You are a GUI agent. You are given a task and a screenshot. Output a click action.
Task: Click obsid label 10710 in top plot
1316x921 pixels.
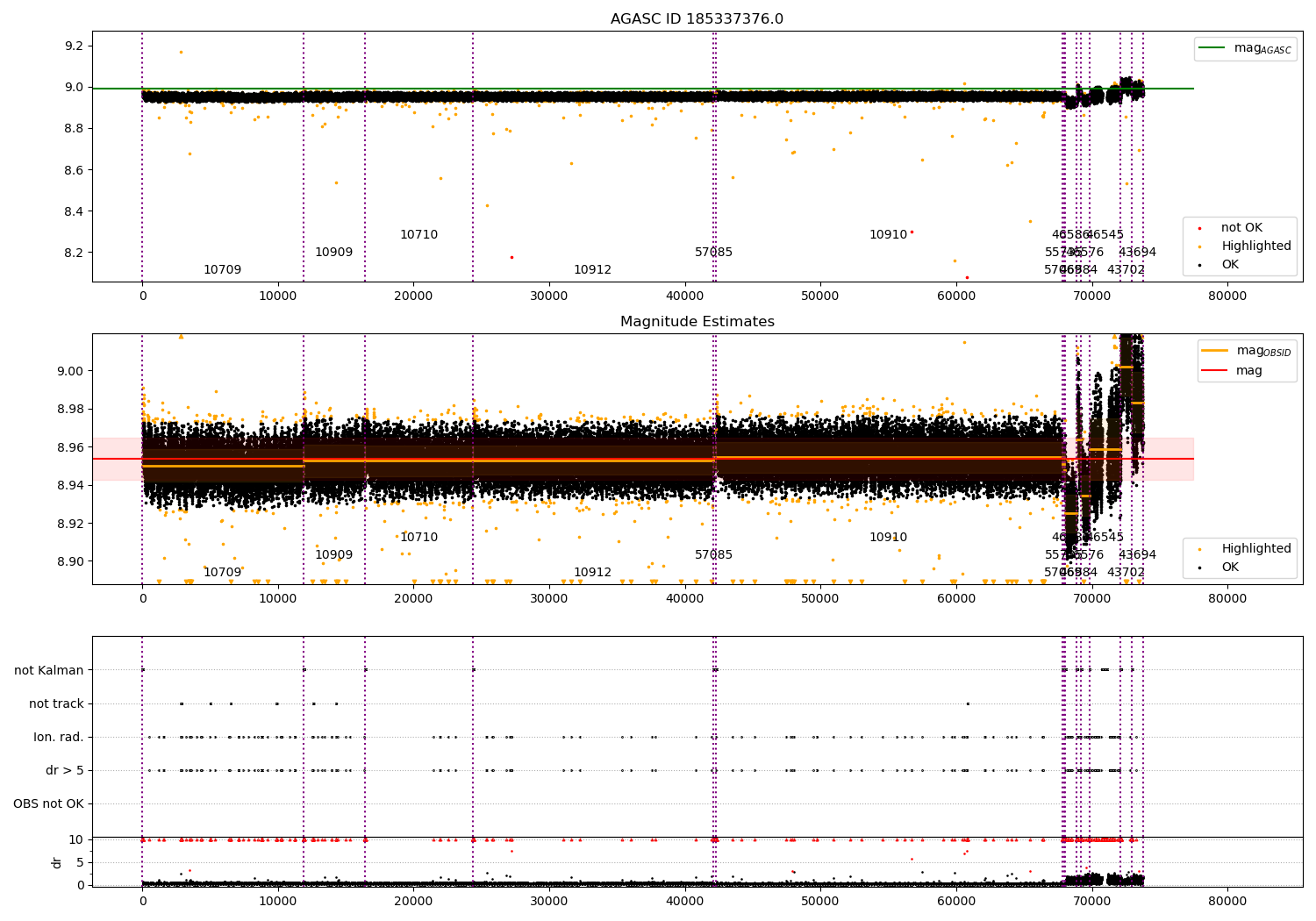coord(418,235)
